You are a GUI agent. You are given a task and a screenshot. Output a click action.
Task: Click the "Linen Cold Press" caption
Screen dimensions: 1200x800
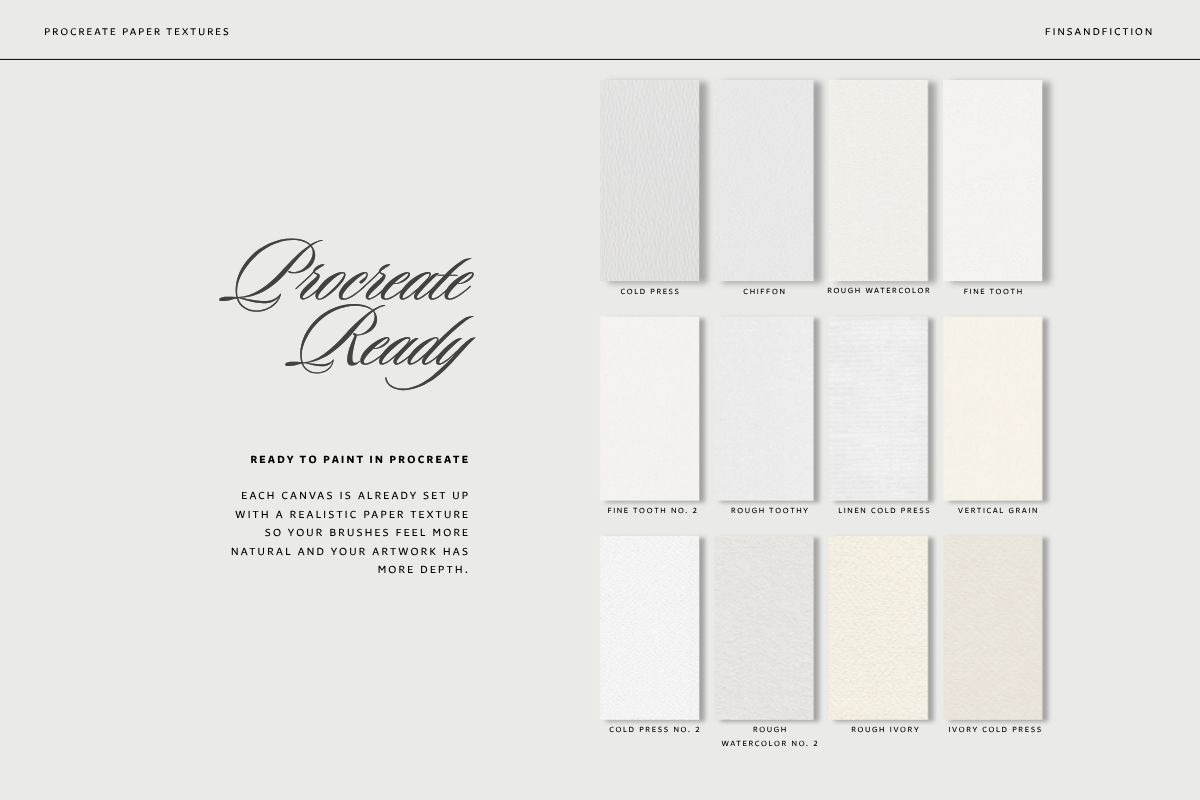click(884, 510)
